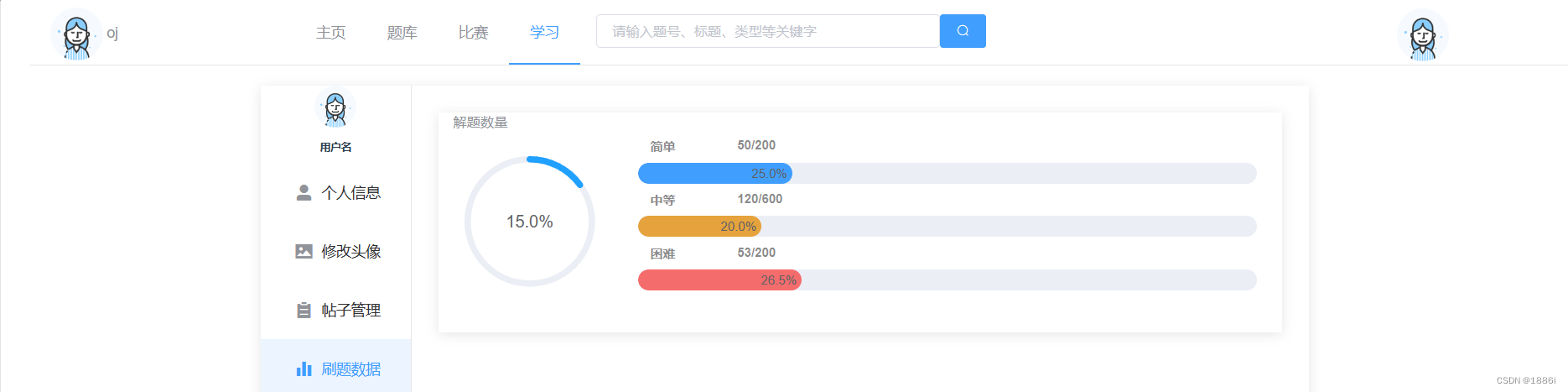Viewport: 1568px width, 392px height.
Task: Open 修改头像 in the sidebar menu
Action: (335, 252)
